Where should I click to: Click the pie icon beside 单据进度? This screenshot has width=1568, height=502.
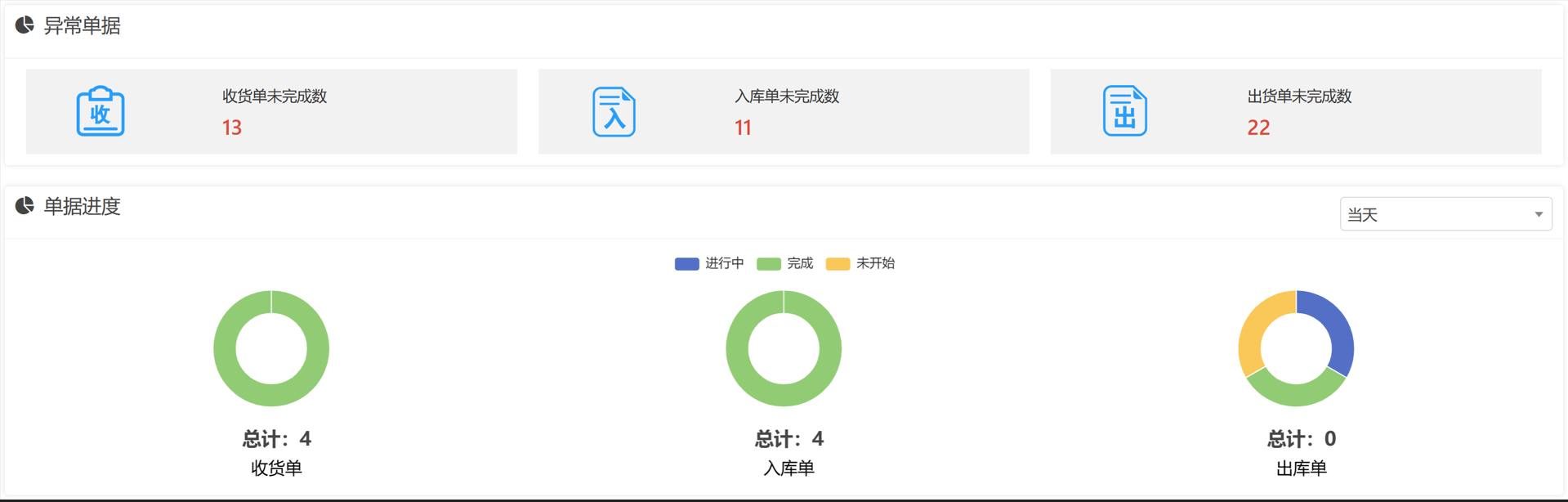pos(25,206)
